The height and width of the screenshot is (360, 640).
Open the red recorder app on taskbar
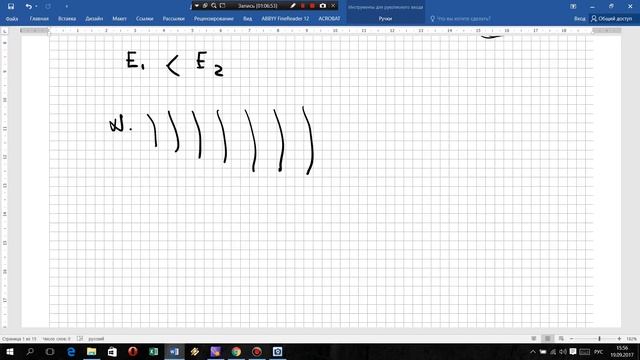(x=257, y=351)
